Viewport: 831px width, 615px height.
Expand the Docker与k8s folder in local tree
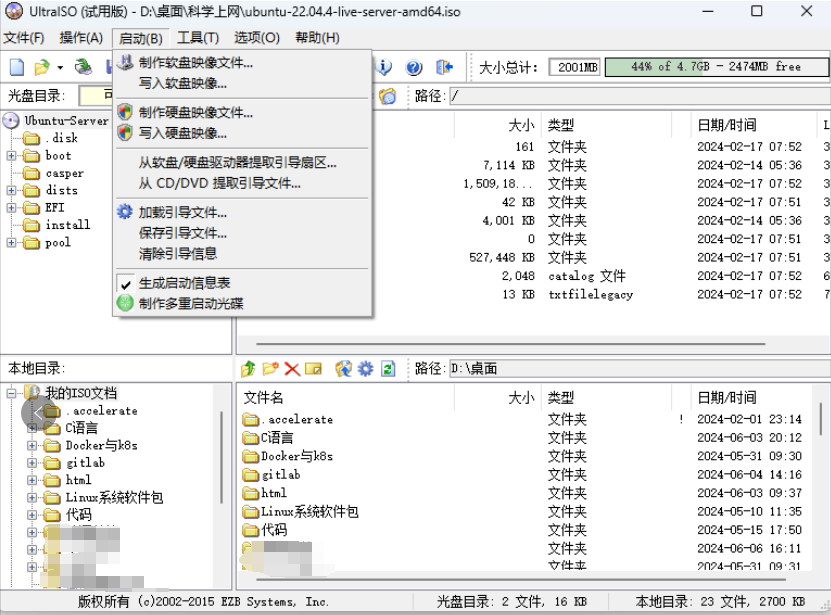pyautogui.click(x=32, y=445)
